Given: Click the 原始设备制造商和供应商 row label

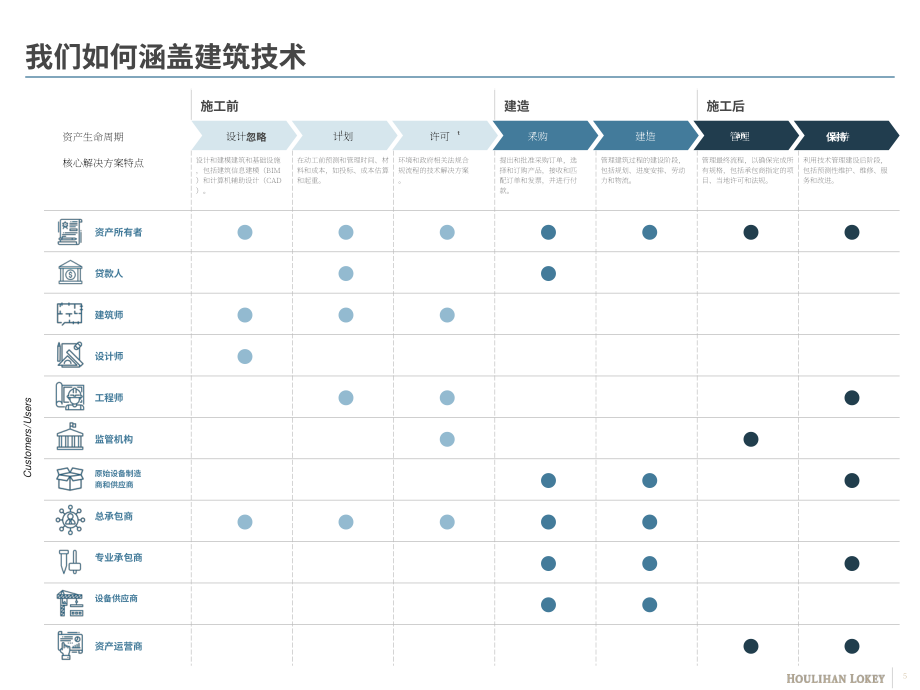Looking at the screenshot, I should pos(118,479).
